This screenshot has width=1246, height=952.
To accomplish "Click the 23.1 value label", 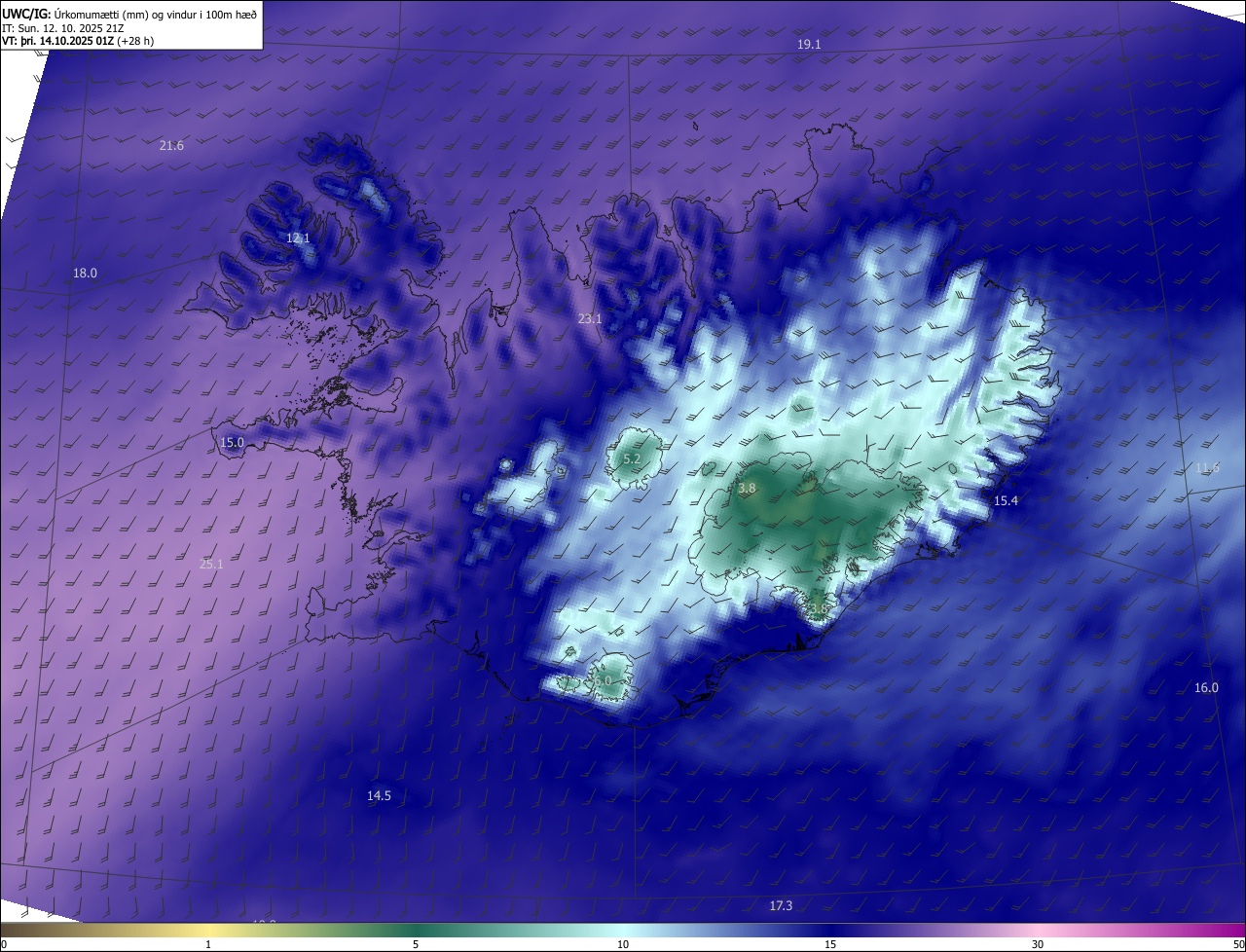I will (590, 319).
